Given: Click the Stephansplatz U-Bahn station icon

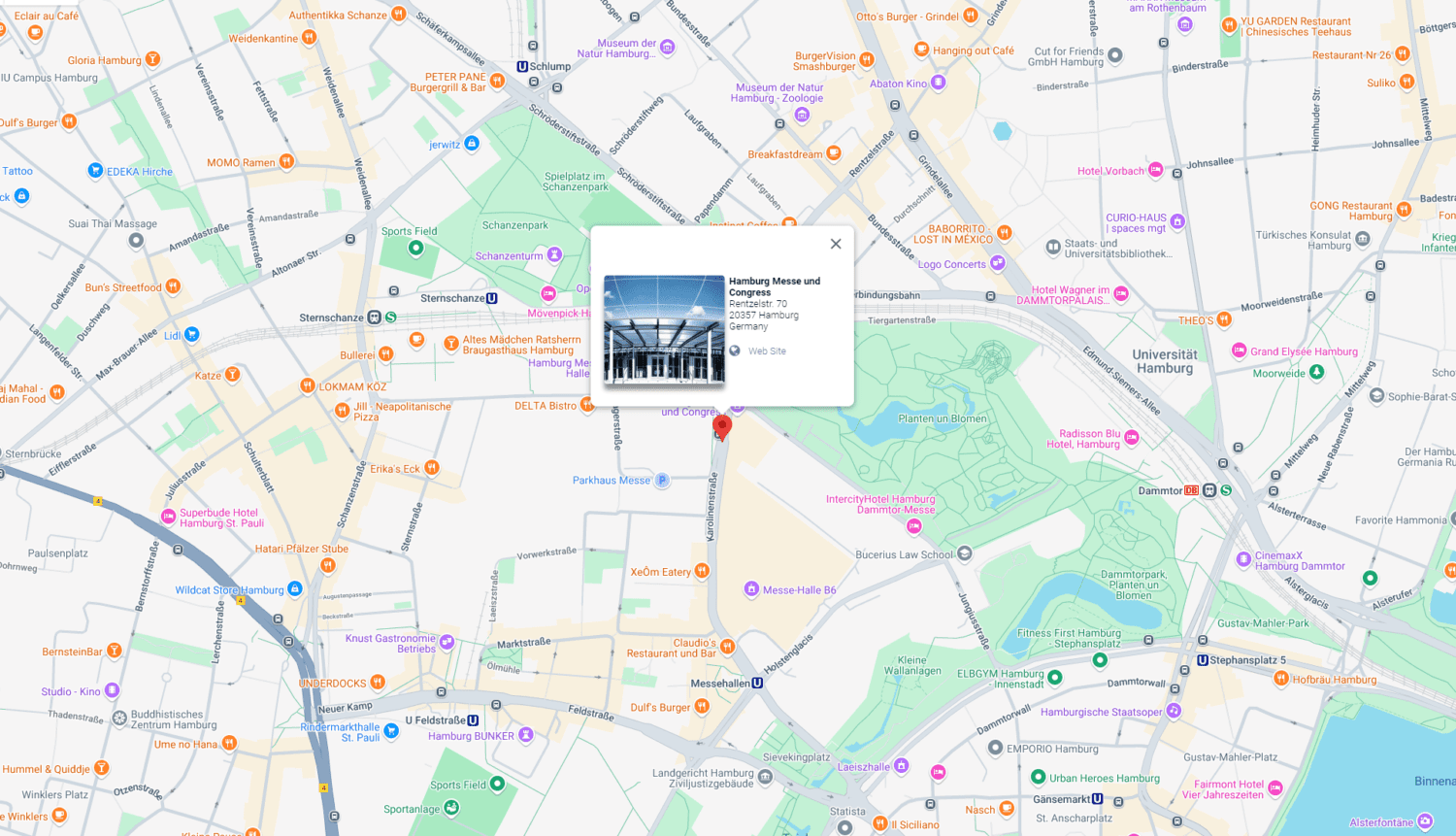Looking at the screenshot, I should pyautogui.click(x=1203, y=660).
